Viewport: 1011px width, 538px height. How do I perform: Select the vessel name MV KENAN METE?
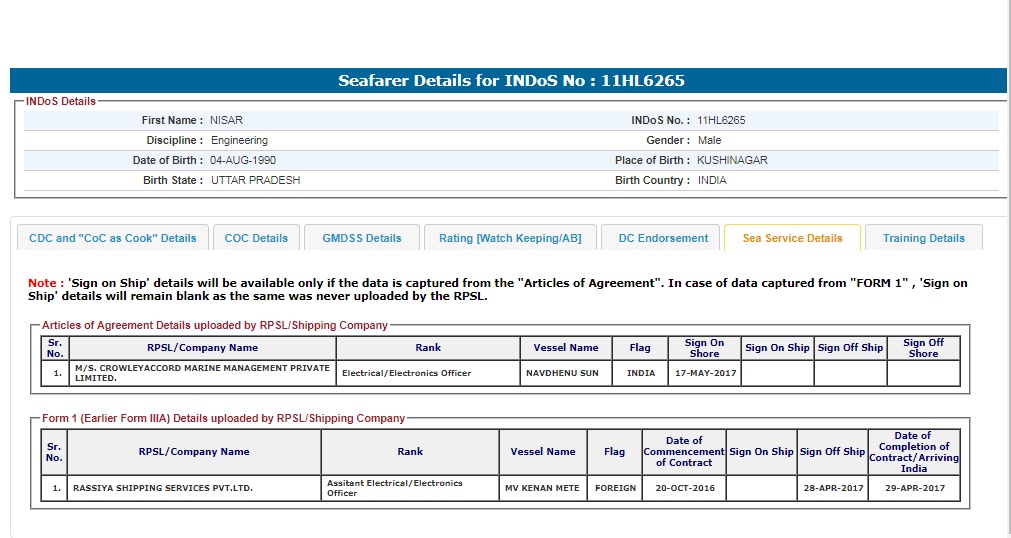[543, 488]
